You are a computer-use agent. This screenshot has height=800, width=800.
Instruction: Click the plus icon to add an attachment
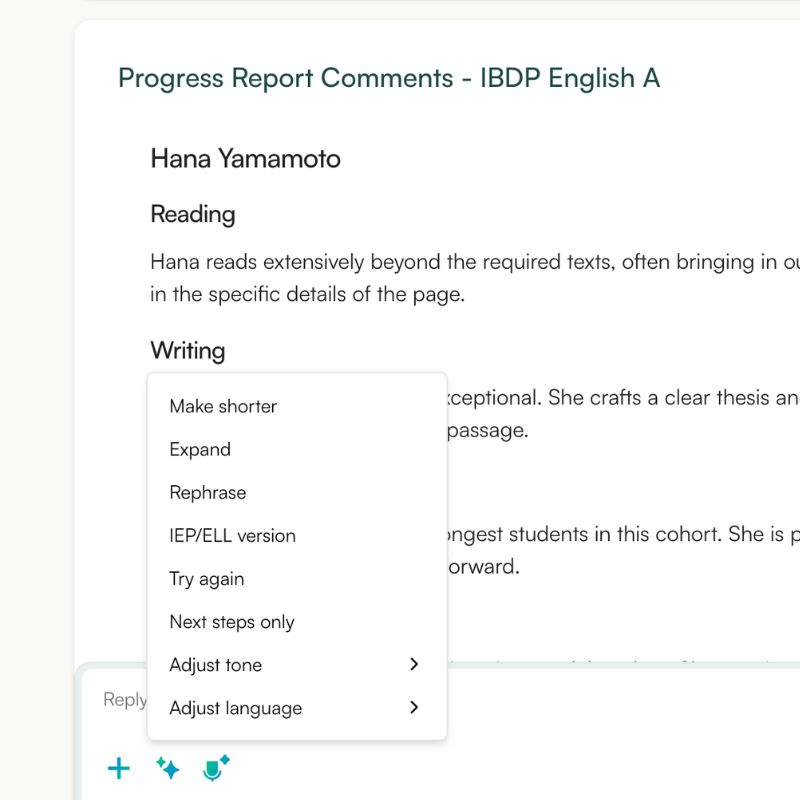coord(119,768)
